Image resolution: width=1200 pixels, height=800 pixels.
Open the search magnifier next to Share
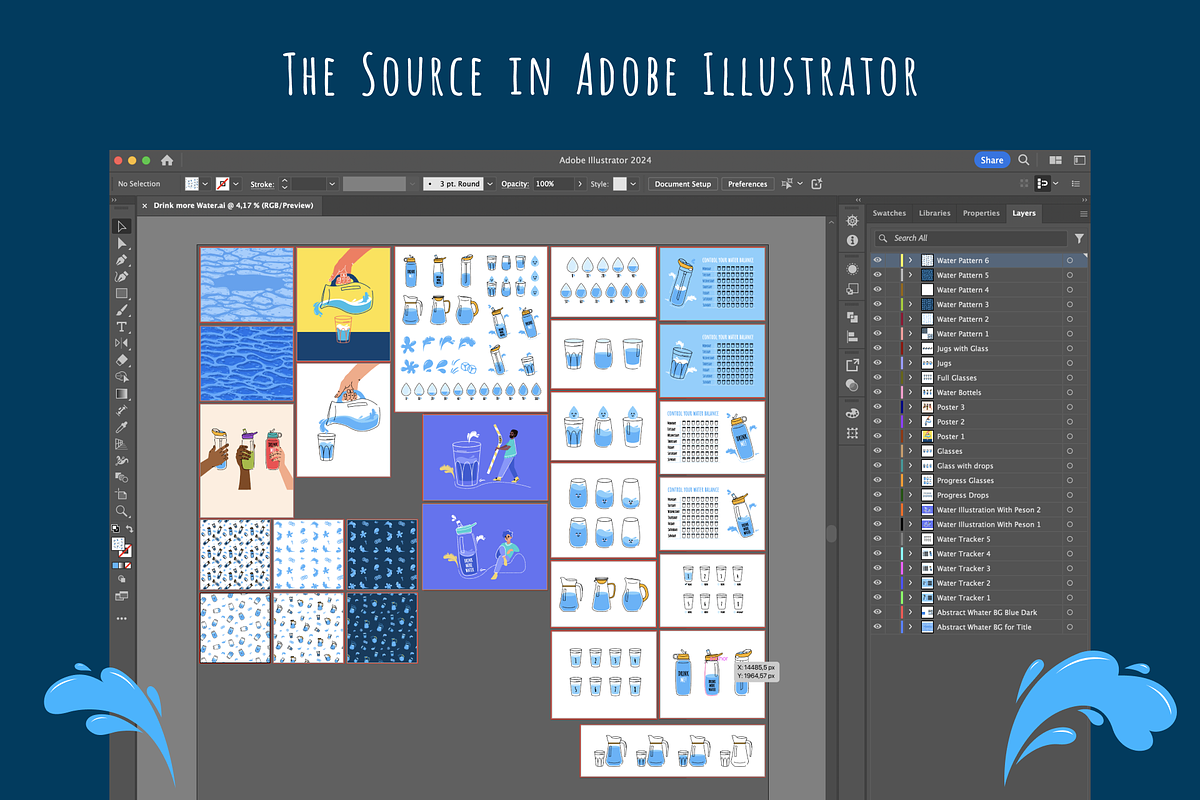(x=1024, y=160)
